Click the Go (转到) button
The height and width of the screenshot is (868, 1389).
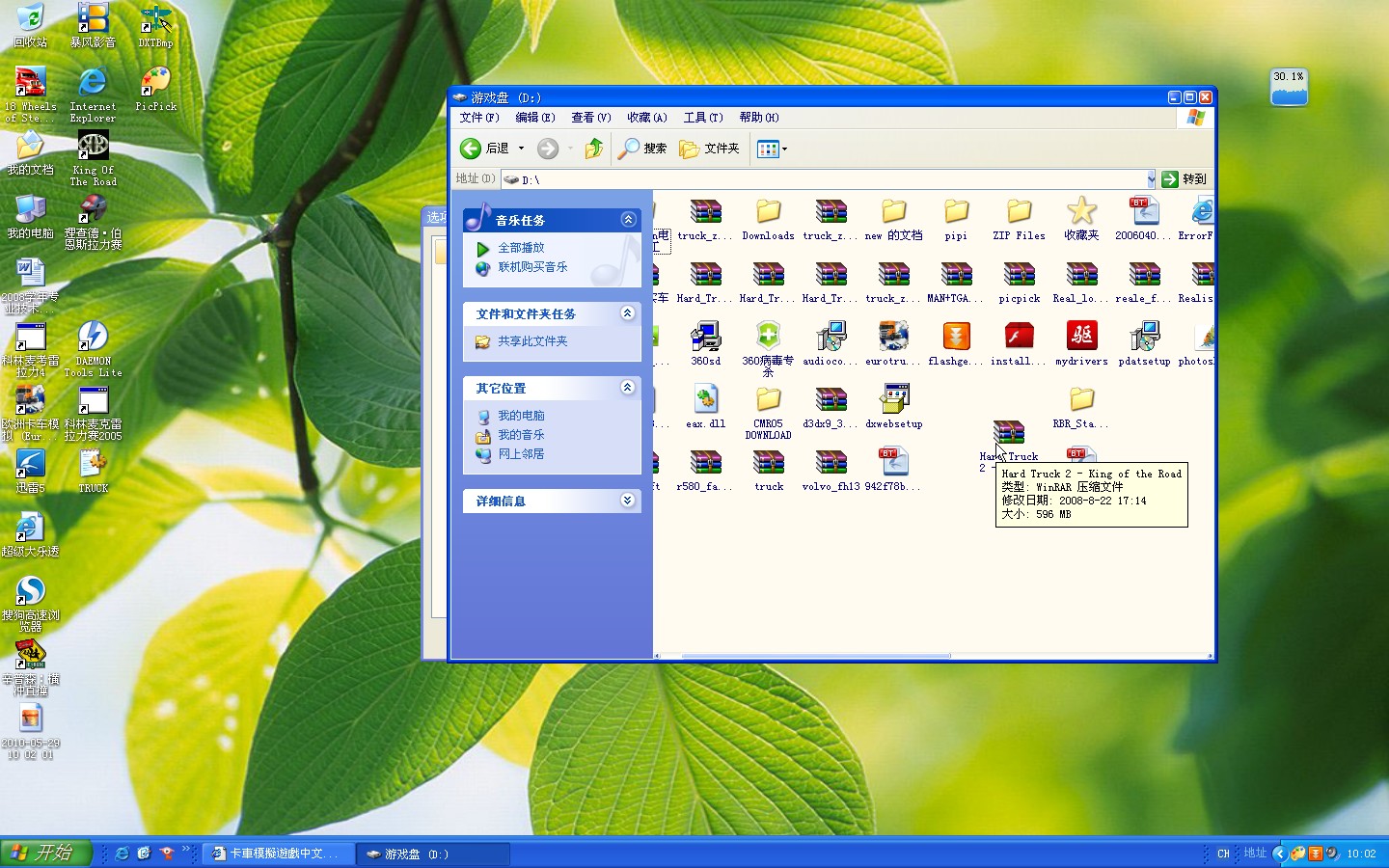(1185, 179)
